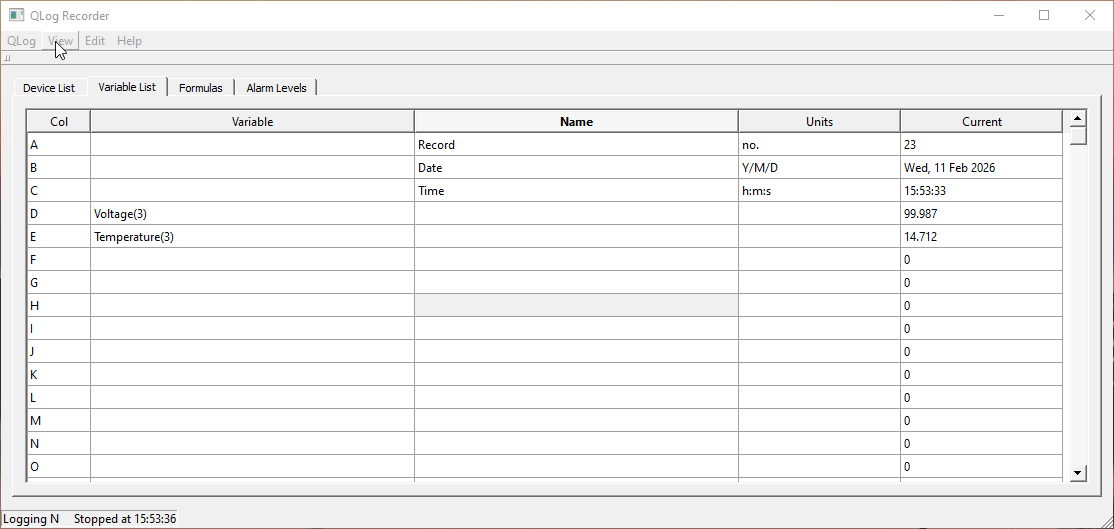
Task: Click the Variable column header
Action: (252, 122)
